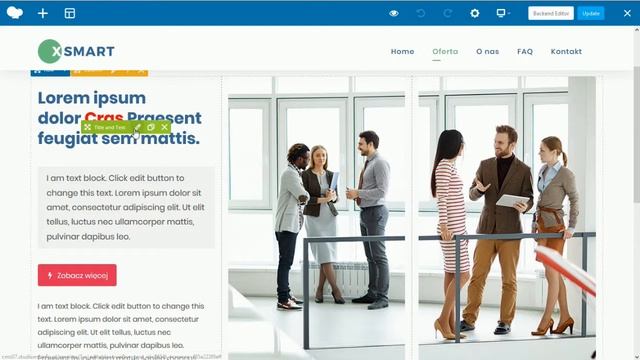Close the frontend editor with X

click(627, 13)
